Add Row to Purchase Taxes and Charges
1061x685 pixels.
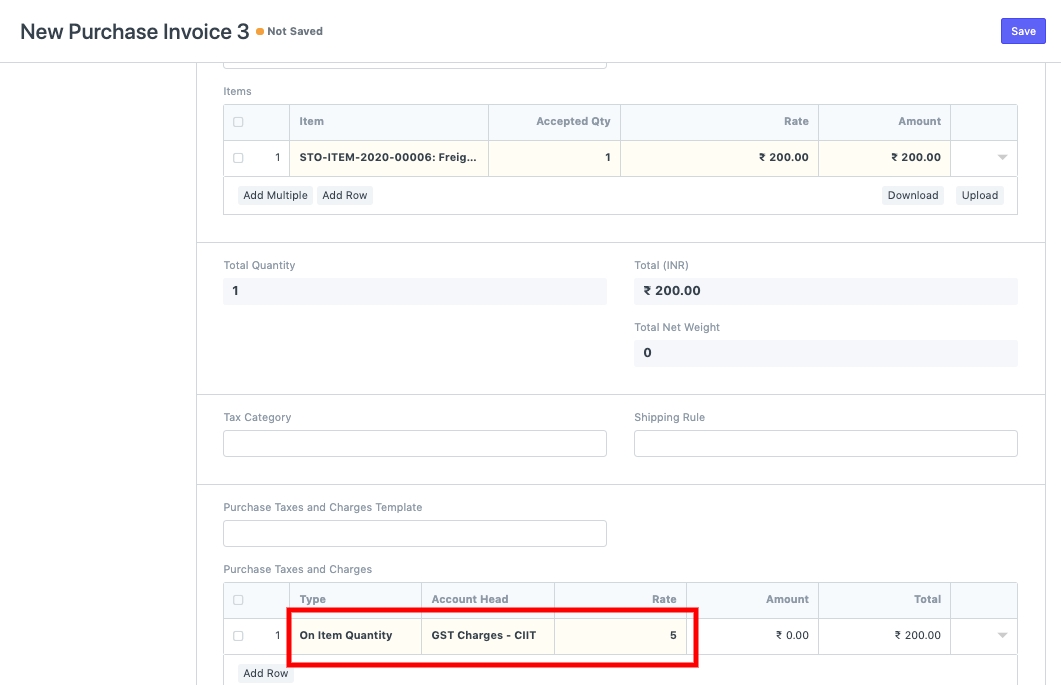tap(265, 673)
